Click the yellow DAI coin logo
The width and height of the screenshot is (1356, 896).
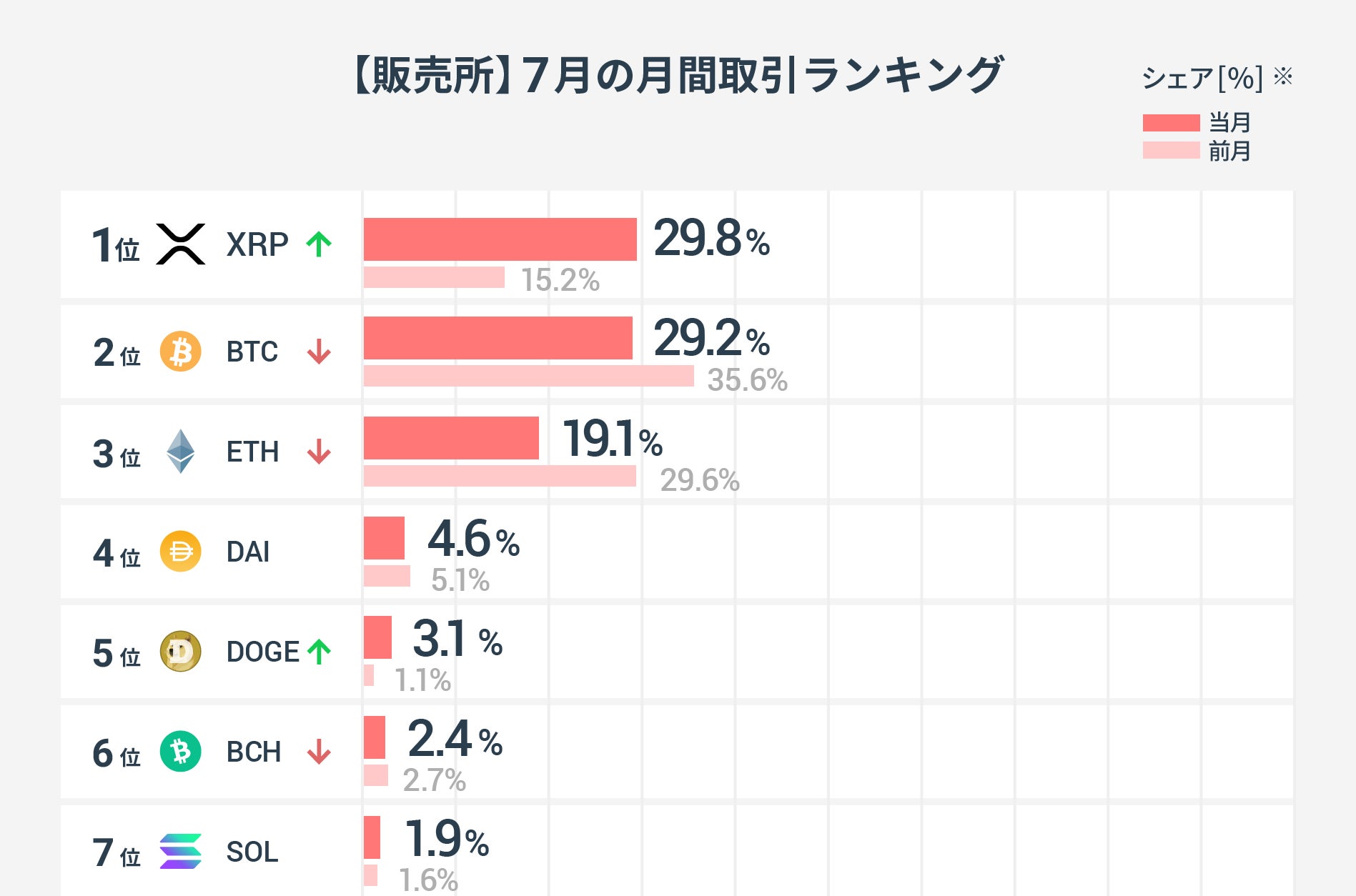tap(180, 552)
